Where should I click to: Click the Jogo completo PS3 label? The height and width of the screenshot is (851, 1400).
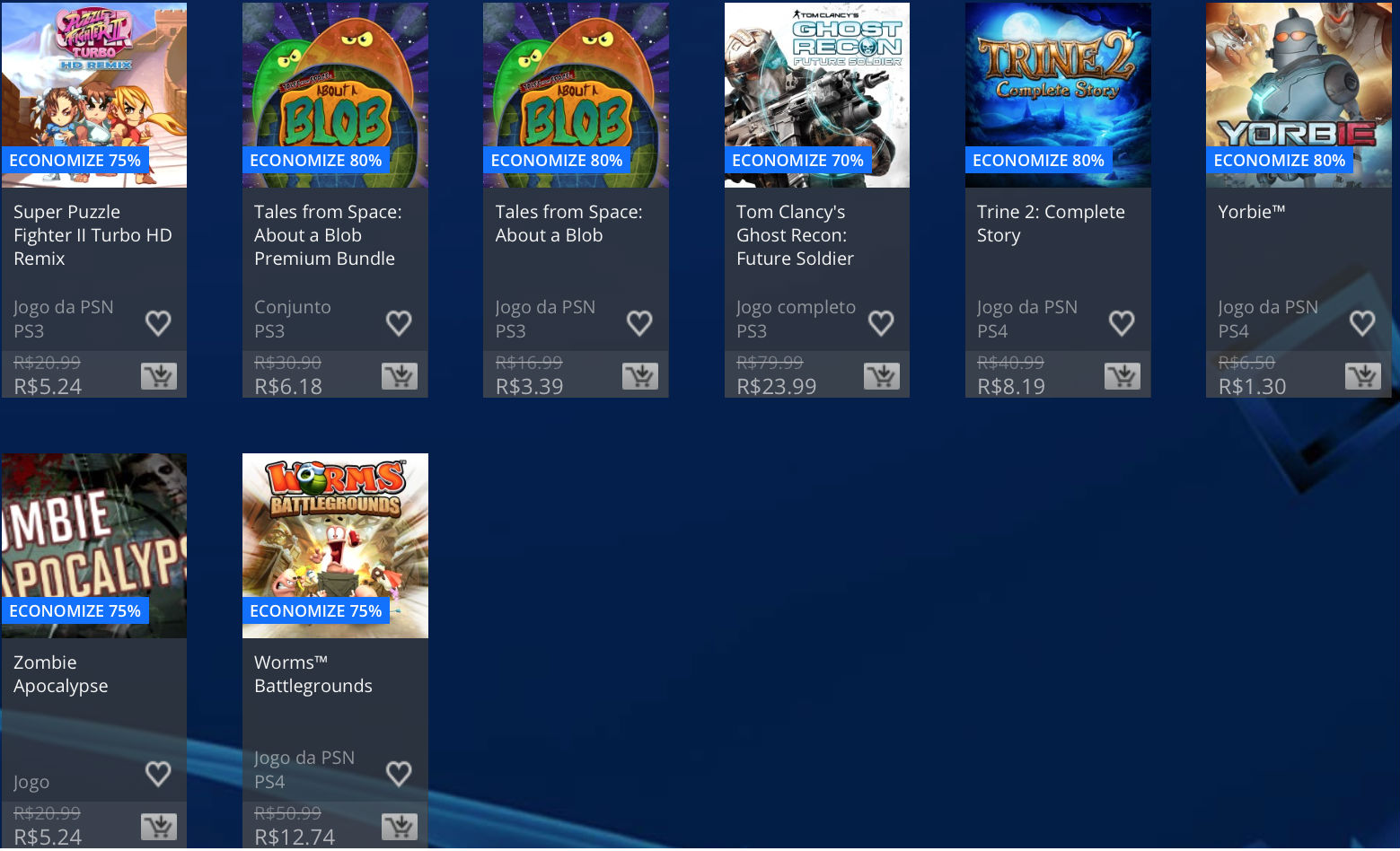point(796,319)
